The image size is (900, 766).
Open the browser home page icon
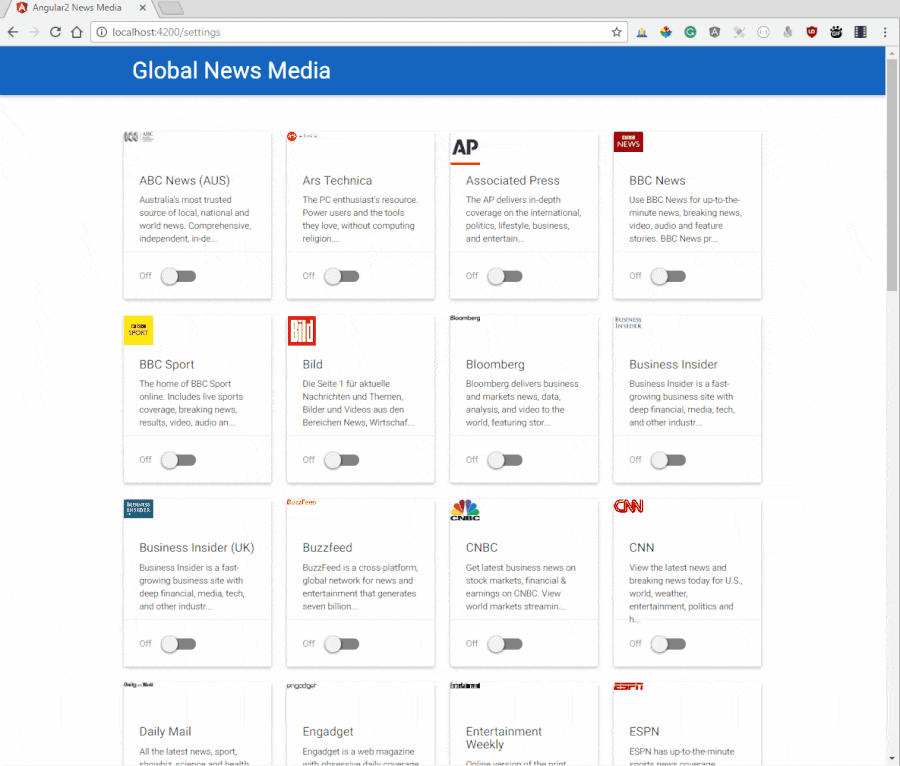(x=76, y=32)
